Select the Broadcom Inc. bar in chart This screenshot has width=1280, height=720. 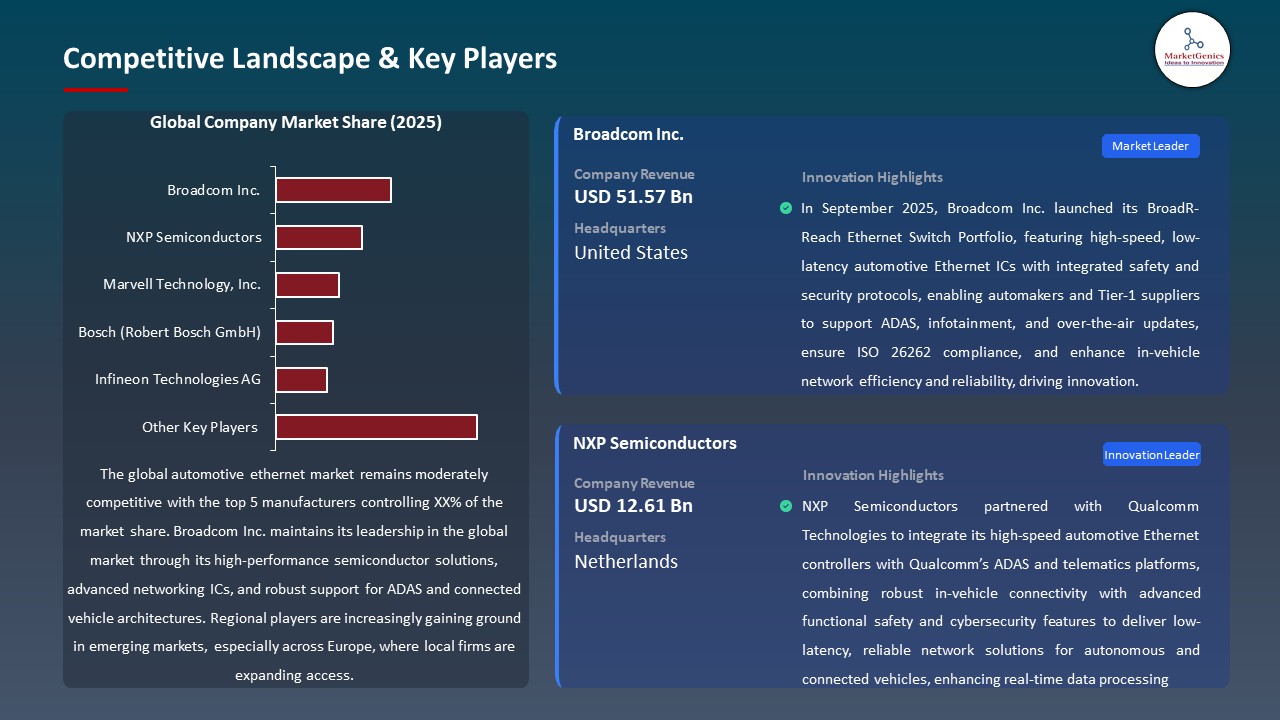[333, 190]
